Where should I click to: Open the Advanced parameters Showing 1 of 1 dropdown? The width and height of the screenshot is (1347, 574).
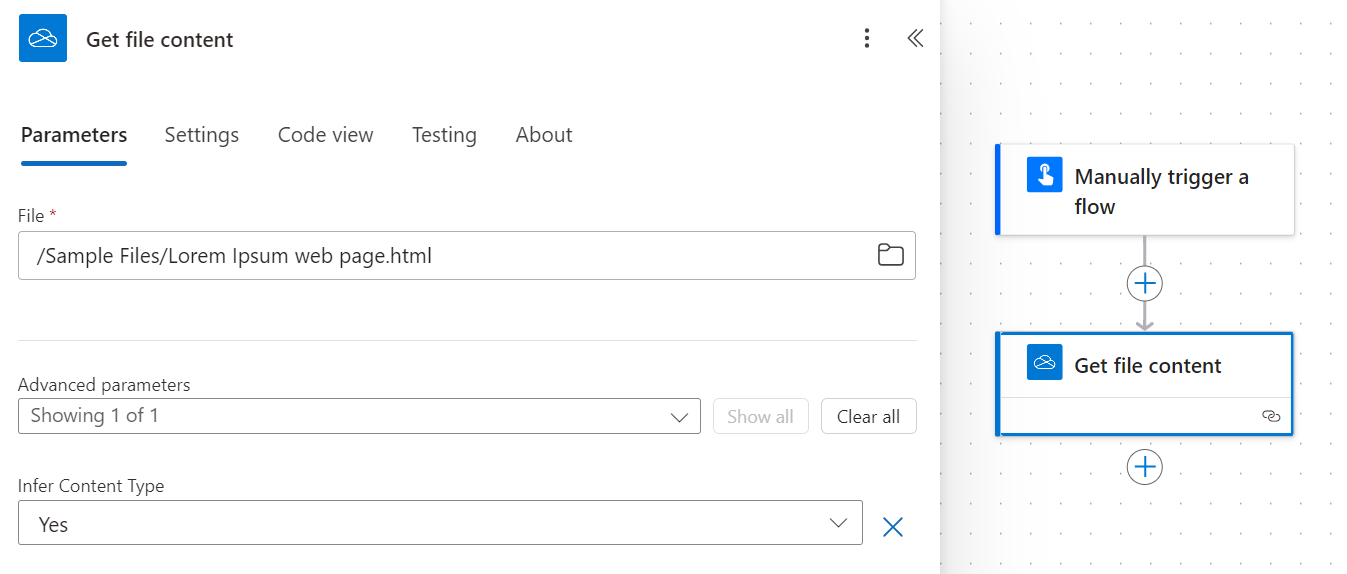359,416
